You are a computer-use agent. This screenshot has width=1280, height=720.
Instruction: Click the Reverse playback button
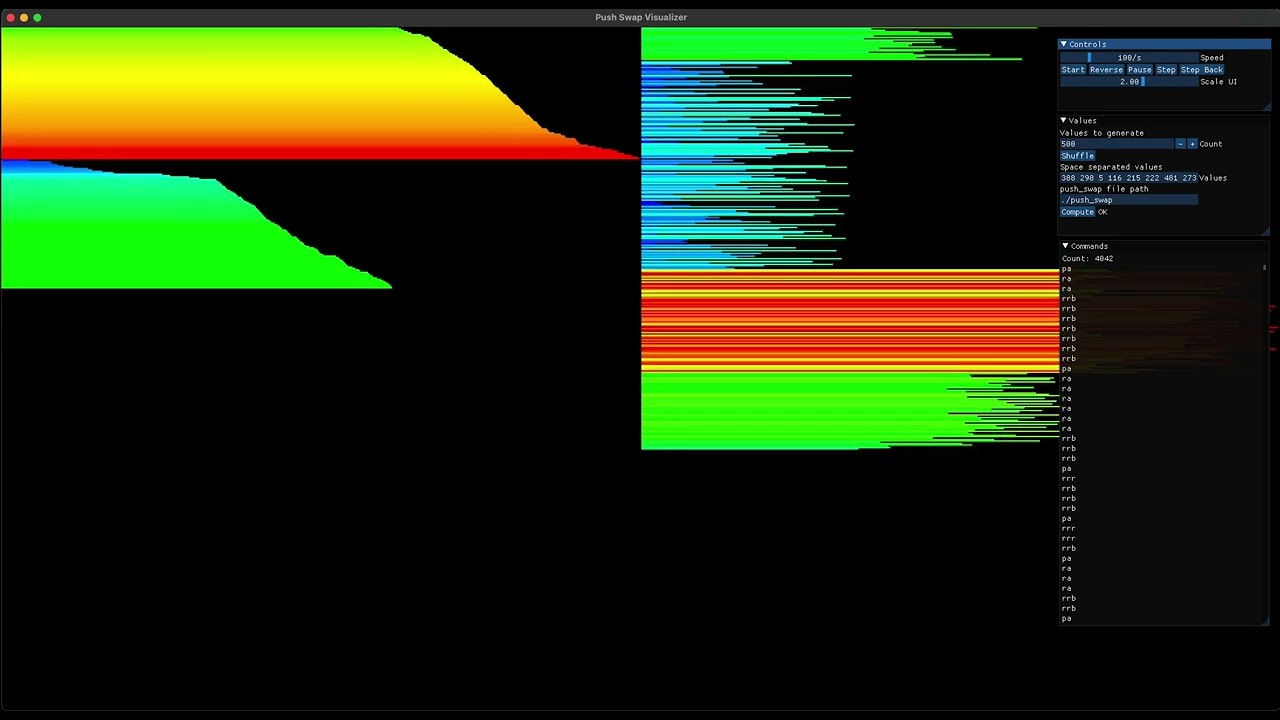pos(1106,70)
